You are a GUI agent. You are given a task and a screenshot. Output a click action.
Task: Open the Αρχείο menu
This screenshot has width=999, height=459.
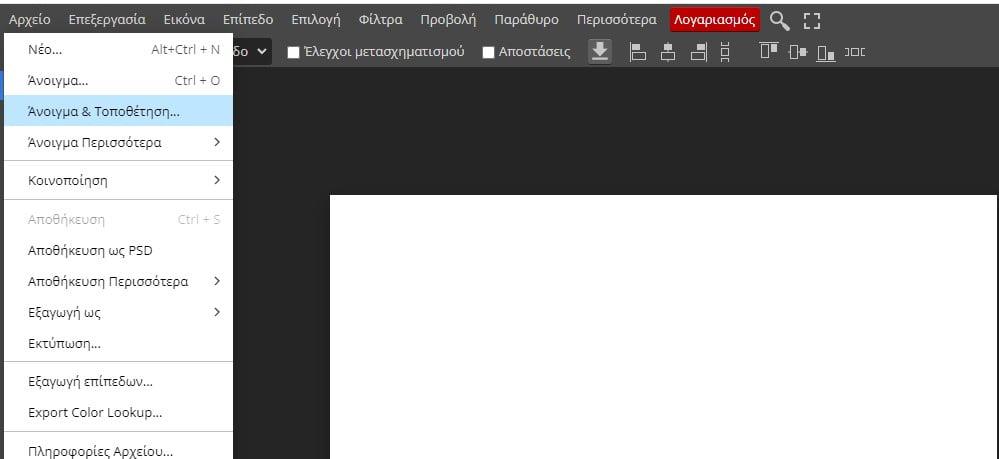(29, 20)
